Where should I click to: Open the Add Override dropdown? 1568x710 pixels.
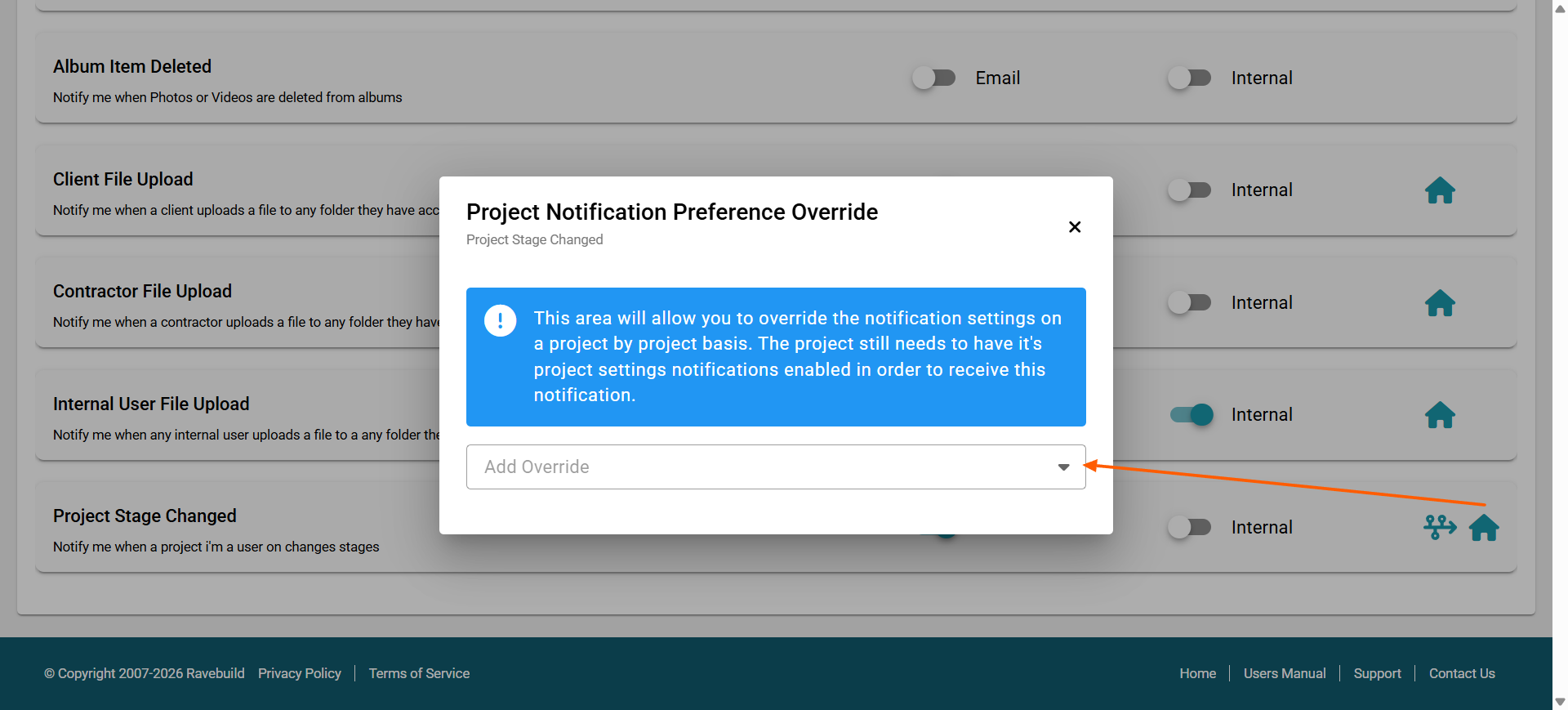point(776,467)
